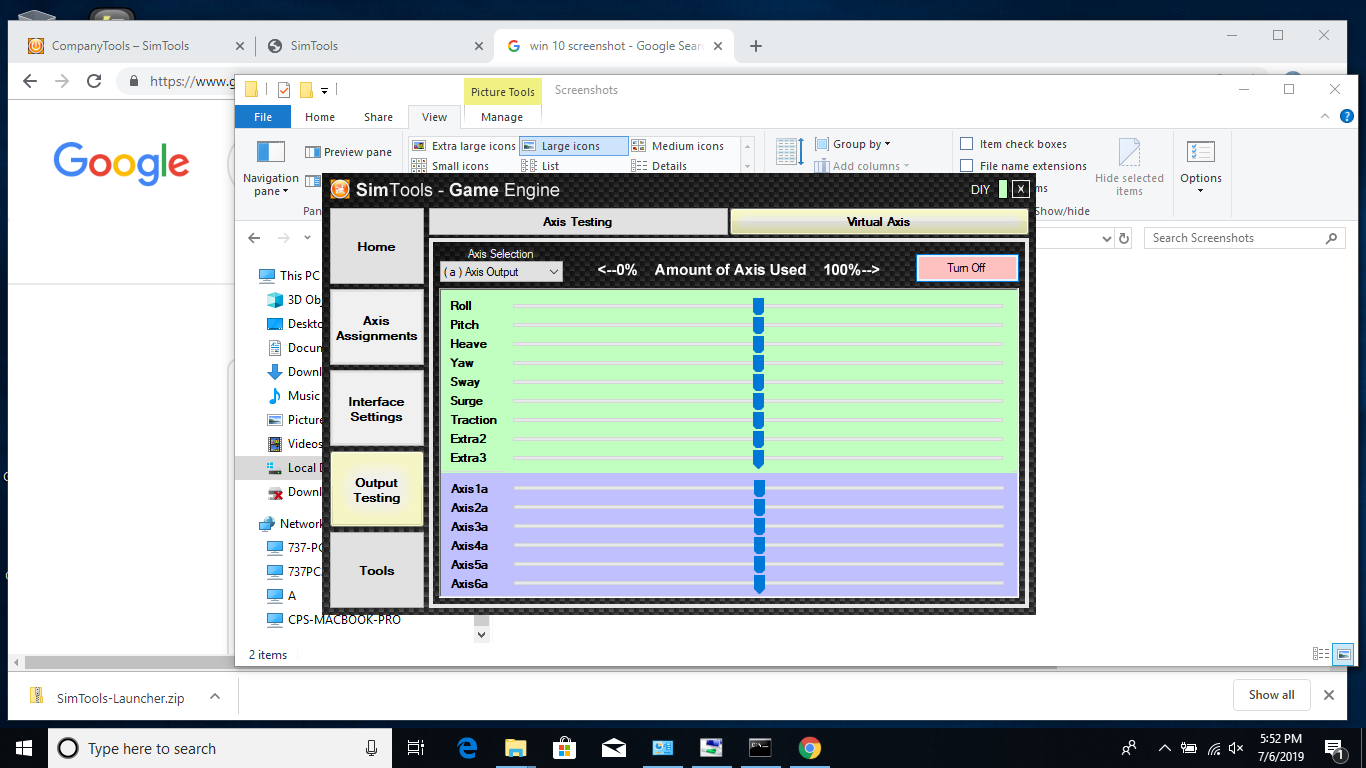Click the SimTools logo in title bar
Image resolution: width=1366 pixels, height=768 pixels.
click(340, 189)
